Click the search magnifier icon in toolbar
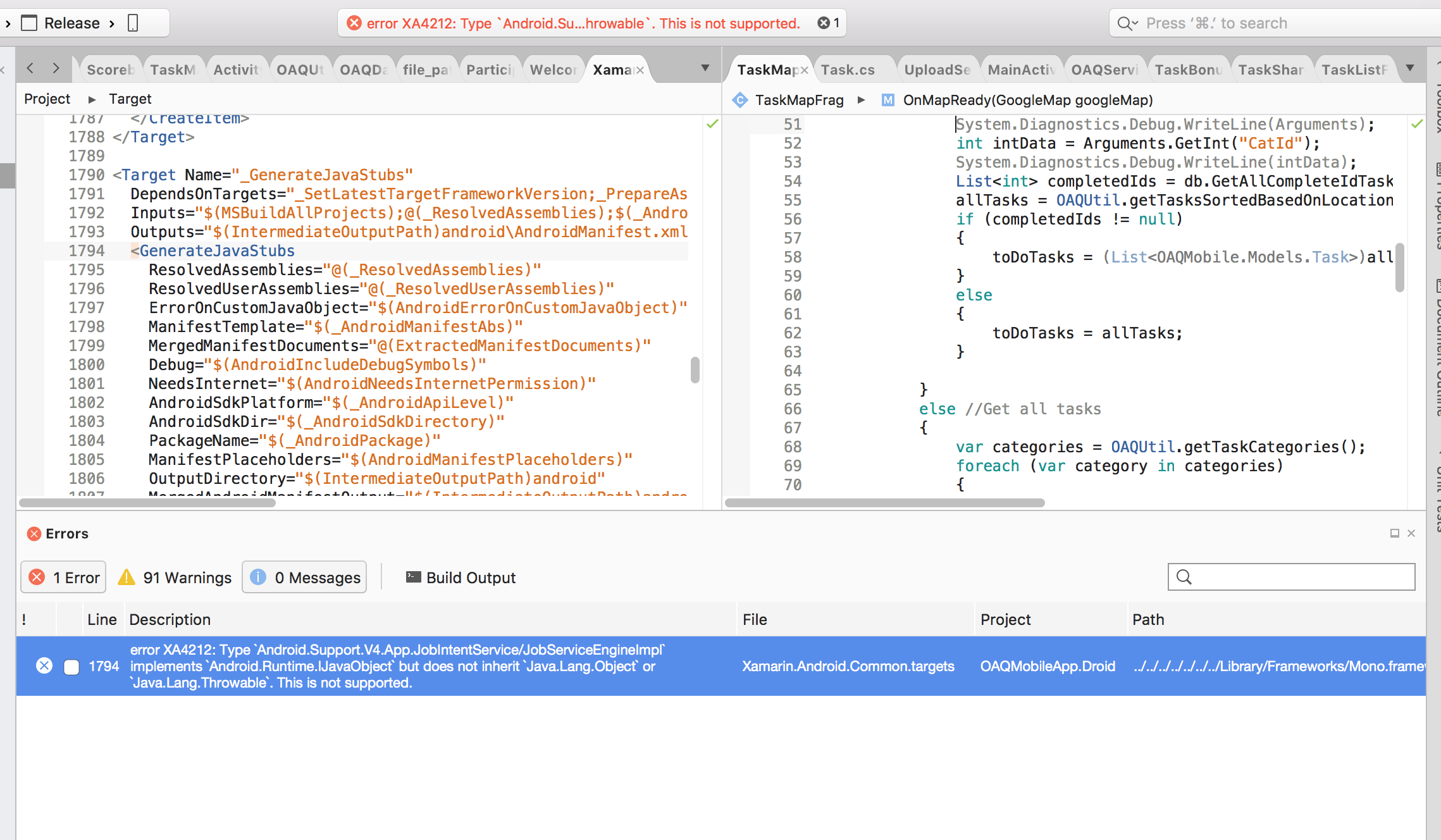Screen dimensions: 1441x840 (x=1125, y=23)
